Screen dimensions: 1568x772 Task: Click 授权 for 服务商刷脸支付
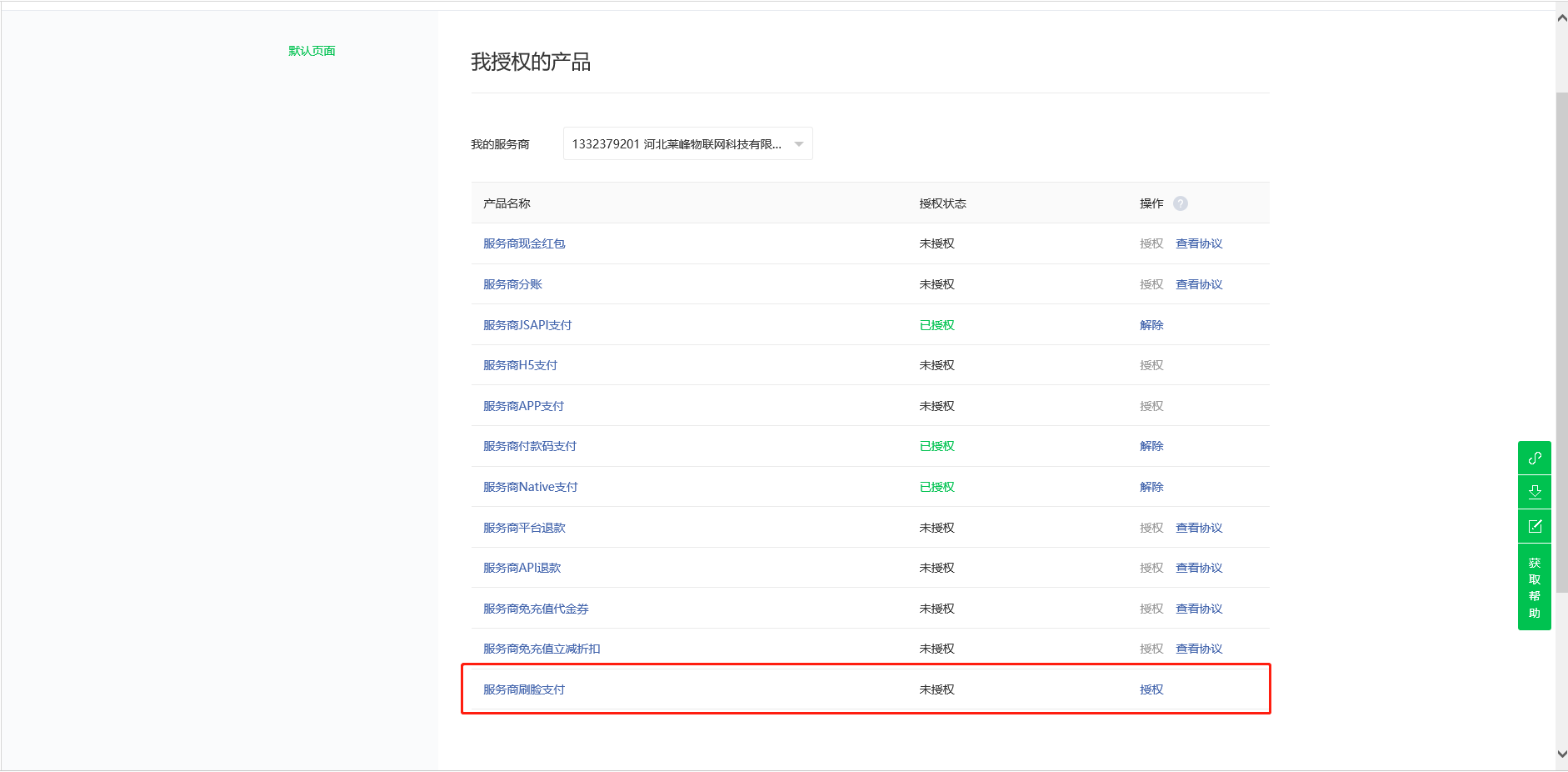tap(1151, 689)
